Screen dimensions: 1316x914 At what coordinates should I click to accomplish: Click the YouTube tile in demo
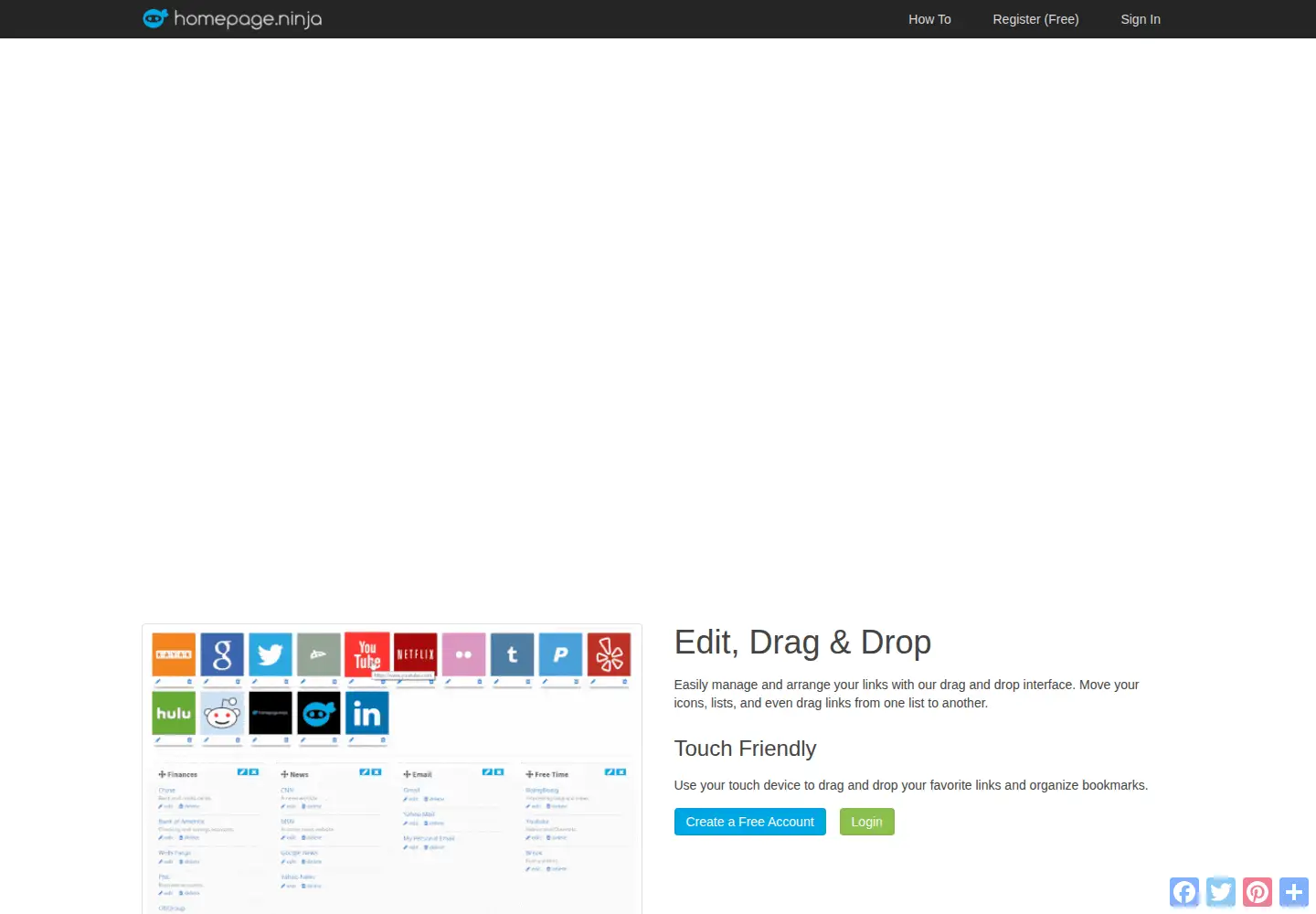(x=367, y=654)
